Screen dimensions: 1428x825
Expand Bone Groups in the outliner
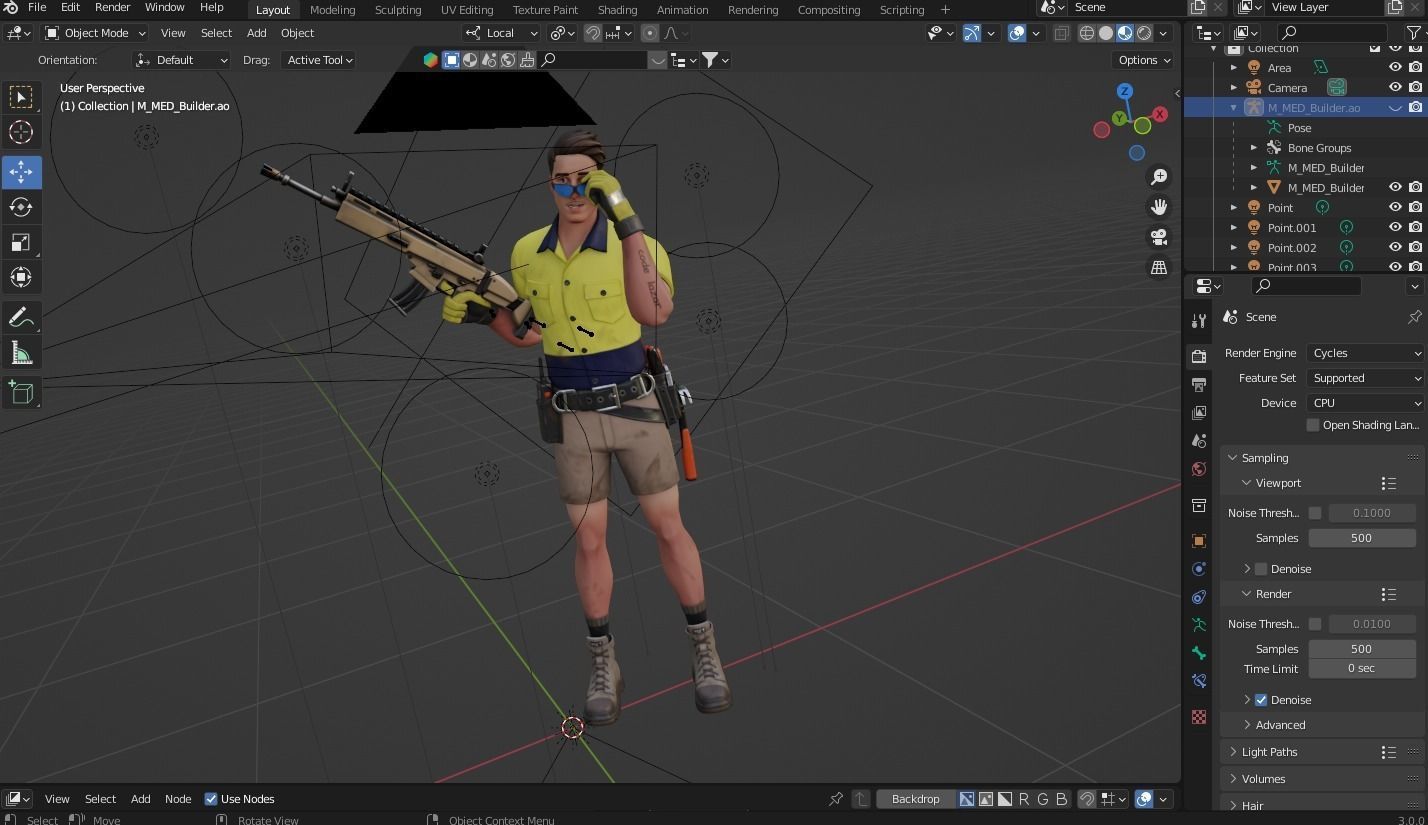1254,147
